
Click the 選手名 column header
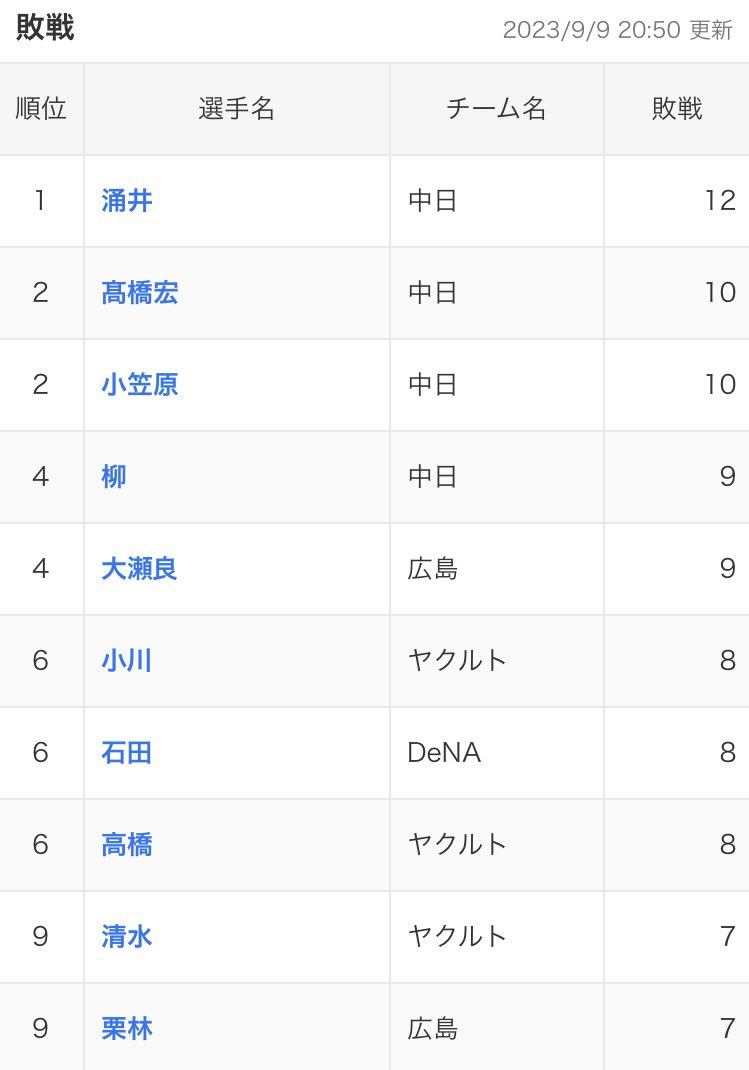(x=237, y=109)
